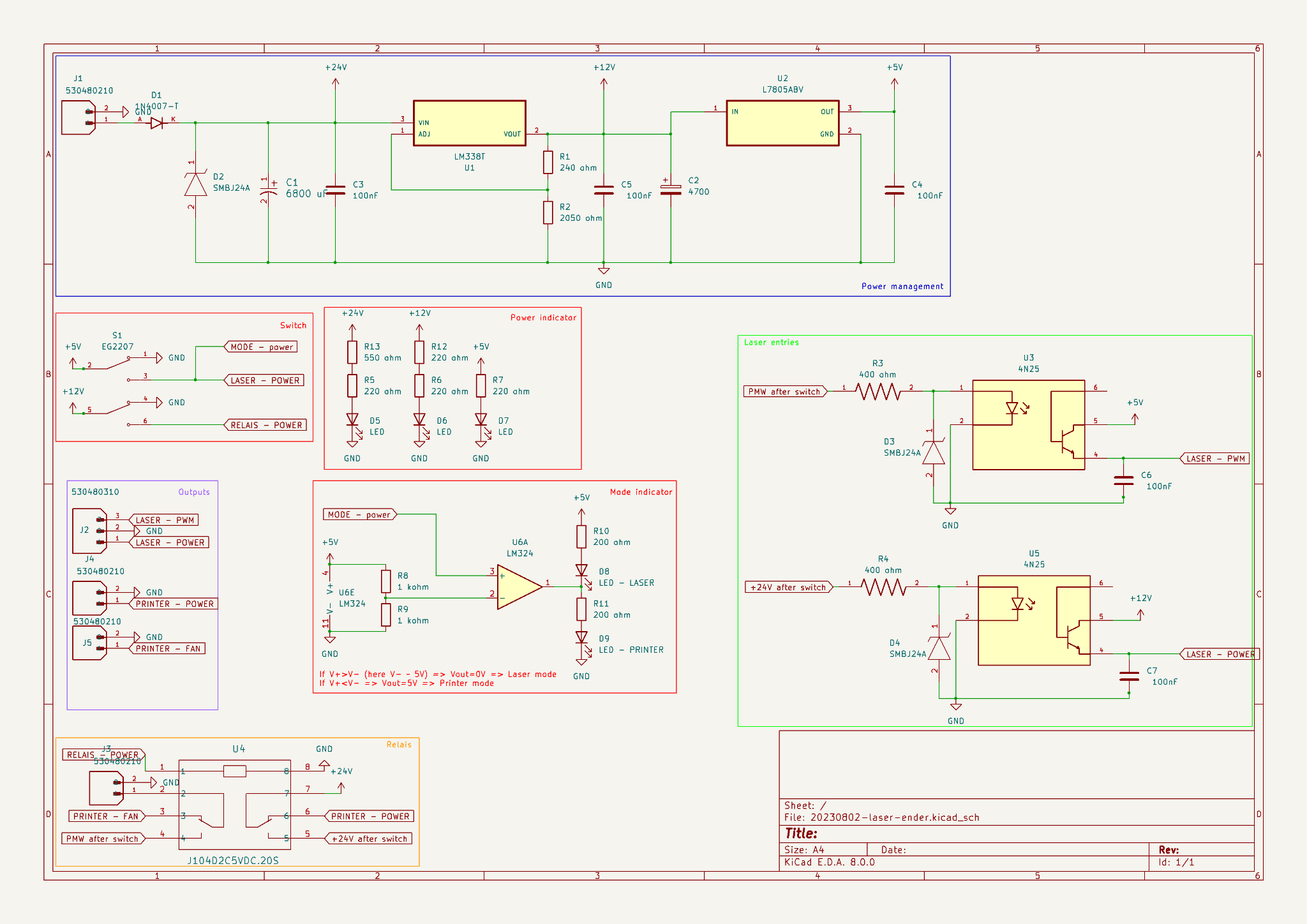1307x924 pixels.
Task: Select the 'PMW after switch' label by R3
Action: click(784, 392)
